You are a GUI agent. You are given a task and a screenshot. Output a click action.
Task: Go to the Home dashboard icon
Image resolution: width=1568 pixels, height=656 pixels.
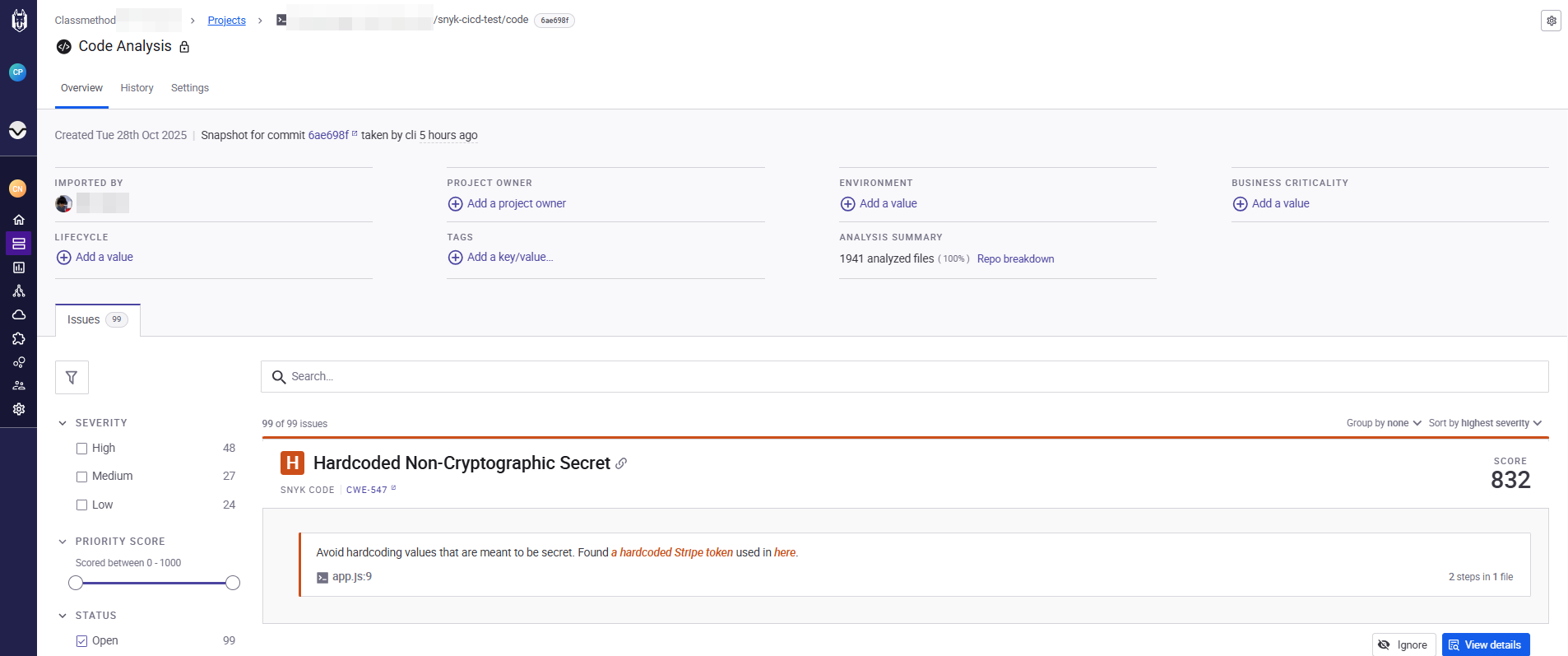point(18,220)
